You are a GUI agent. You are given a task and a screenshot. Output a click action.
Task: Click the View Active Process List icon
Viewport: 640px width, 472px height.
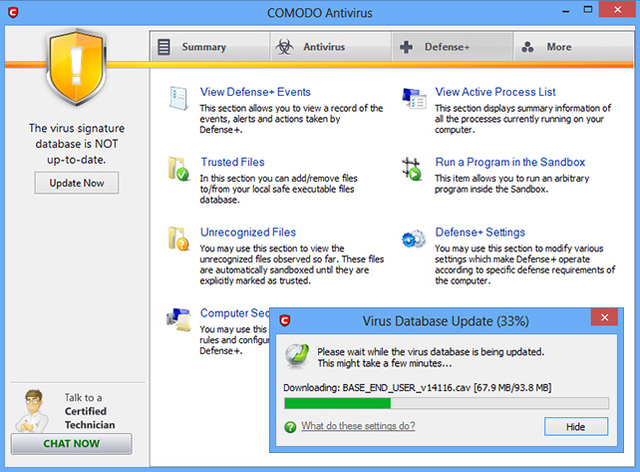[x=414, y=98]
